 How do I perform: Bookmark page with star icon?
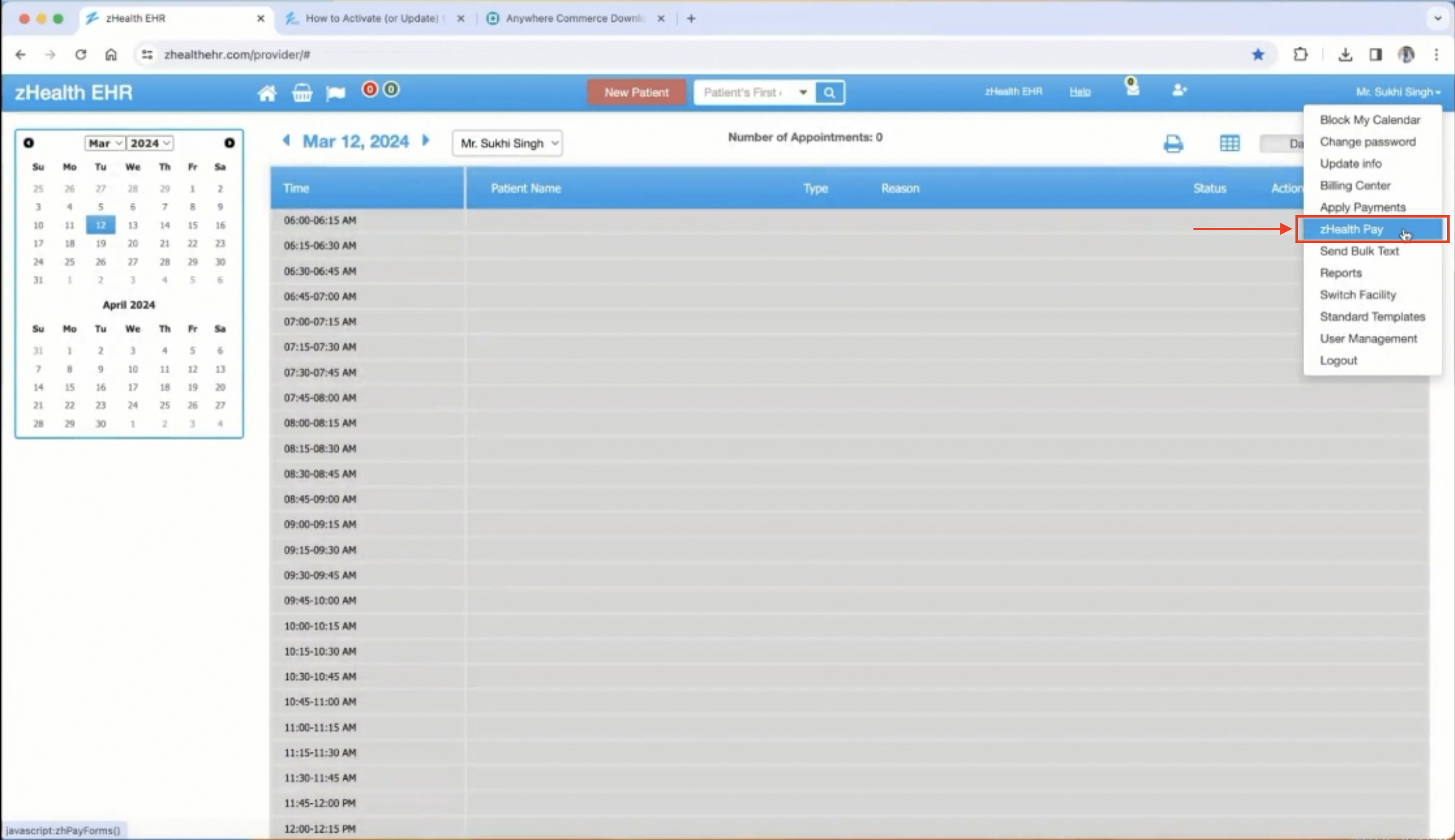click(1258, 54)
